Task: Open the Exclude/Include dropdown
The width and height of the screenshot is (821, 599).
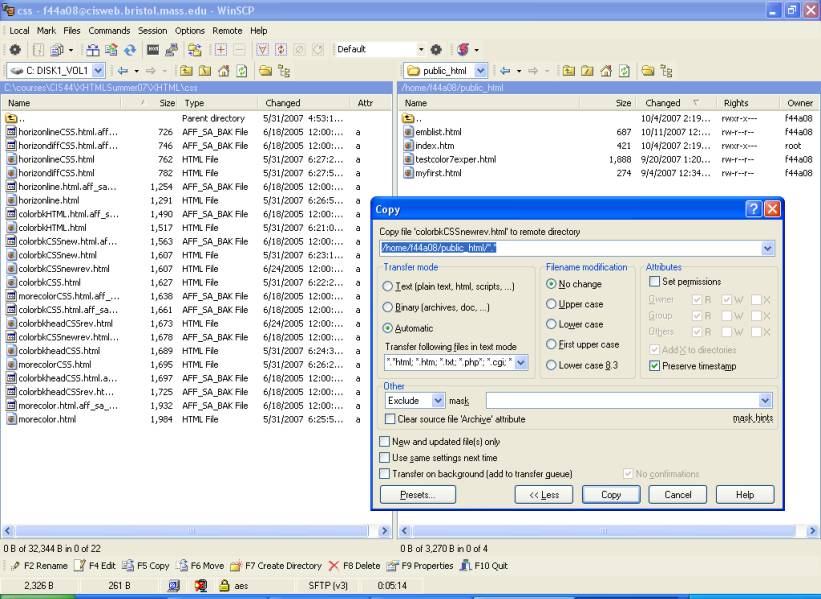Action: point(438,401)
